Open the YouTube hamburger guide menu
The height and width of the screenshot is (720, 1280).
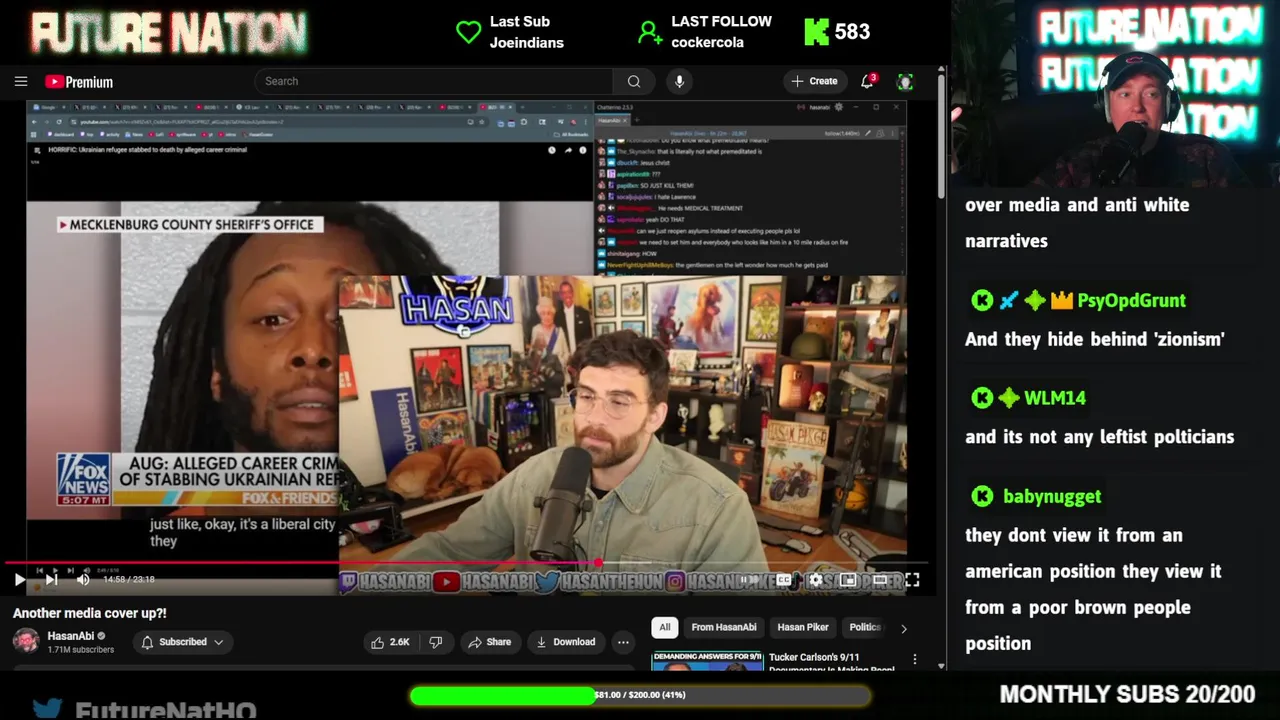tap(21, 82)
